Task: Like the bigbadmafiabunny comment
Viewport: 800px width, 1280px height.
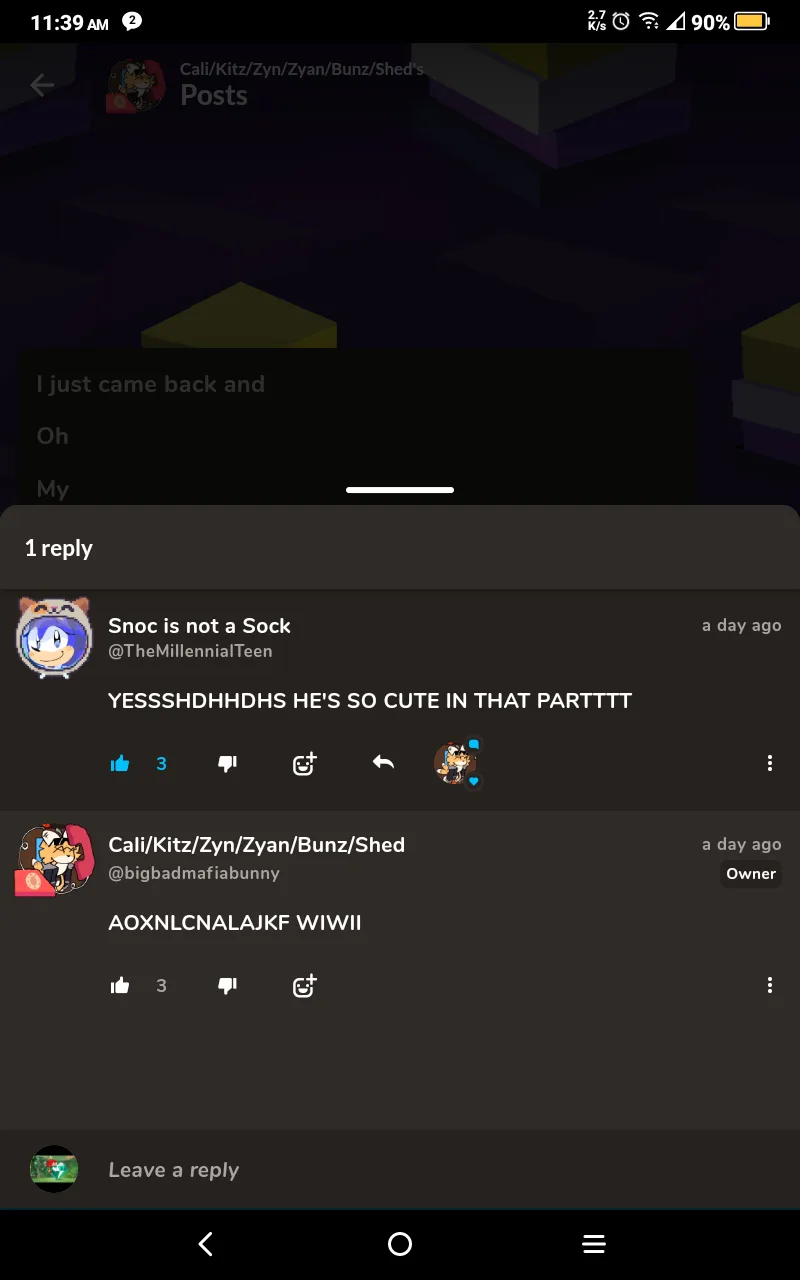Action: (120, 986)
